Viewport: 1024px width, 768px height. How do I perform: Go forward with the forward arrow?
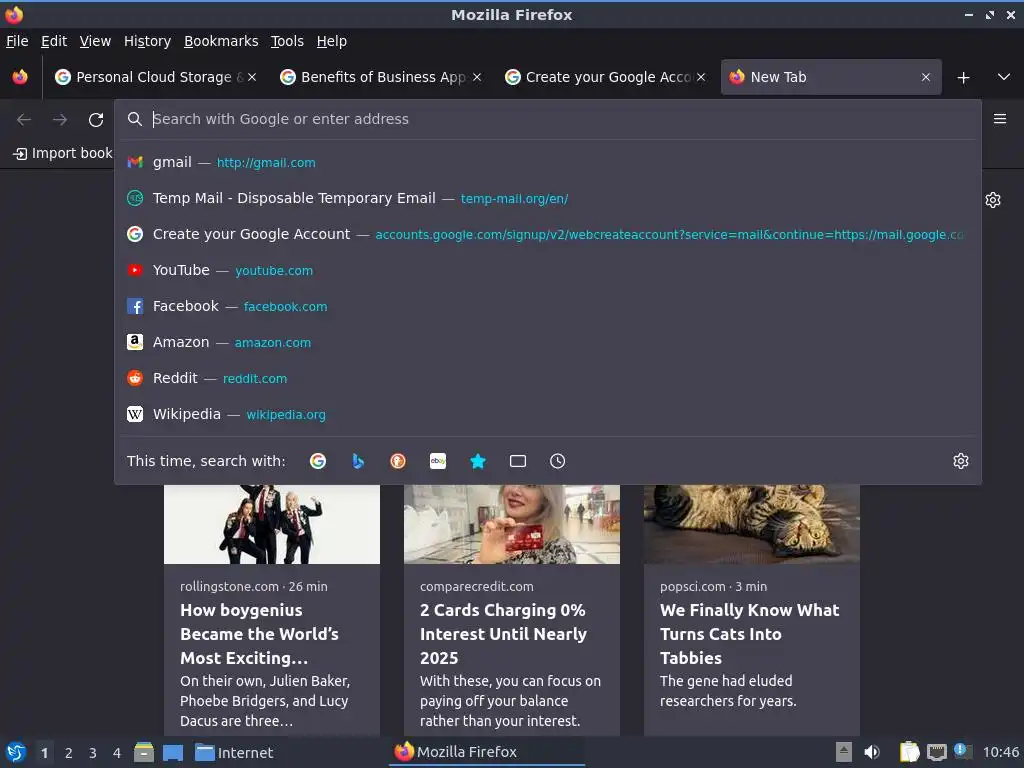click(60, 120)
